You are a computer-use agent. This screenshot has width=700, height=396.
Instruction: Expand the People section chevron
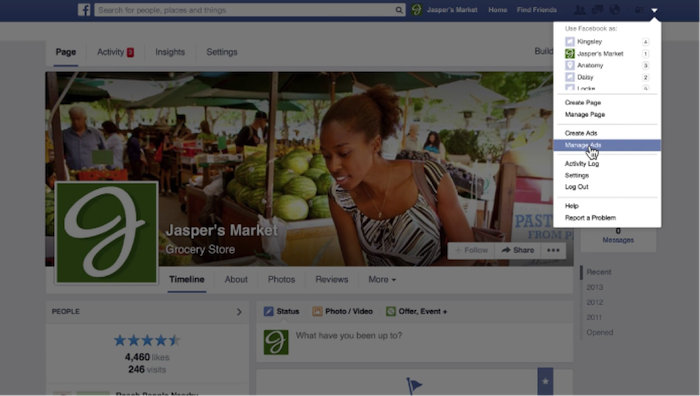coord(239,312)
